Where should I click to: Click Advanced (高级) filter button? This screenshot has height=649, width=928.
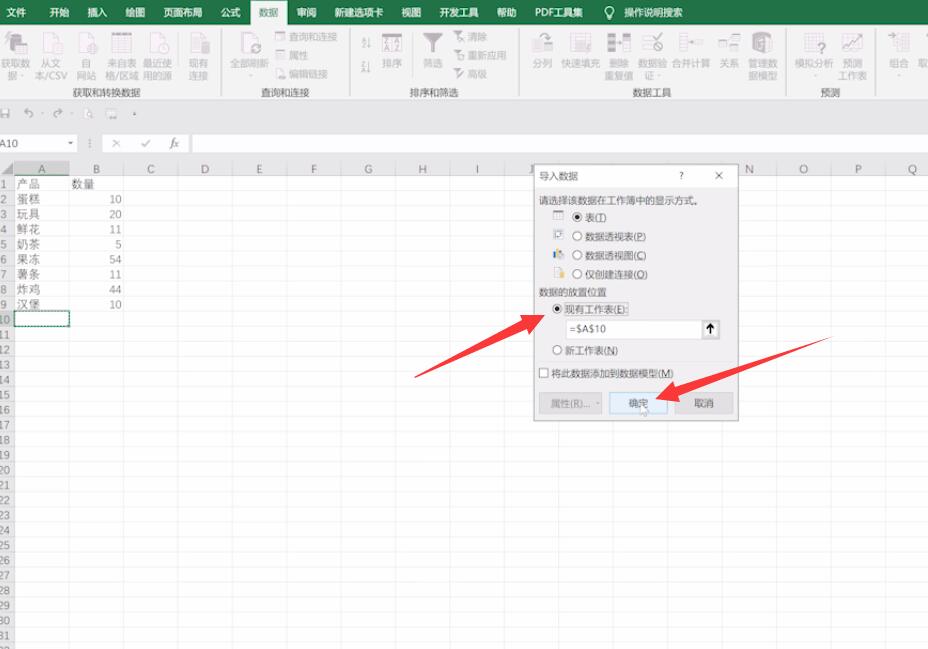(471, 74)
